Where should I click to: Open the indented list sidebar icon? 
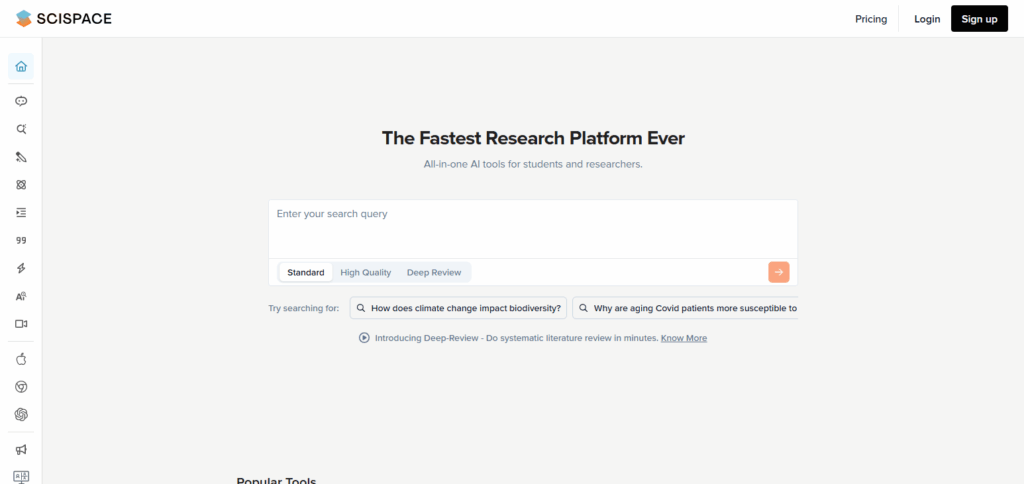click(x=21, y=212)
